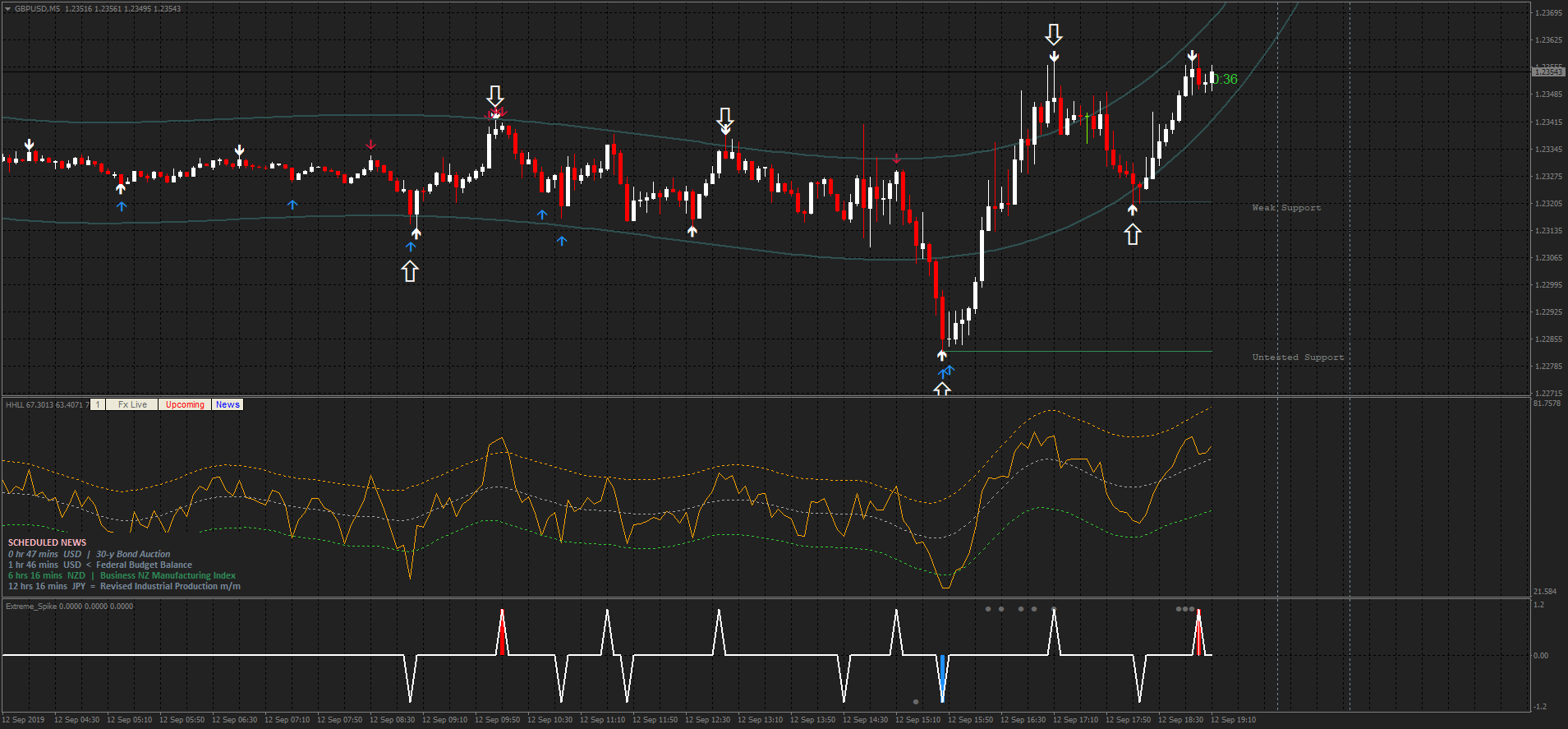Click the current price tag 1.23543
The width and height of the screenshot is (1568, 729).
click(x=1548, y=72)
